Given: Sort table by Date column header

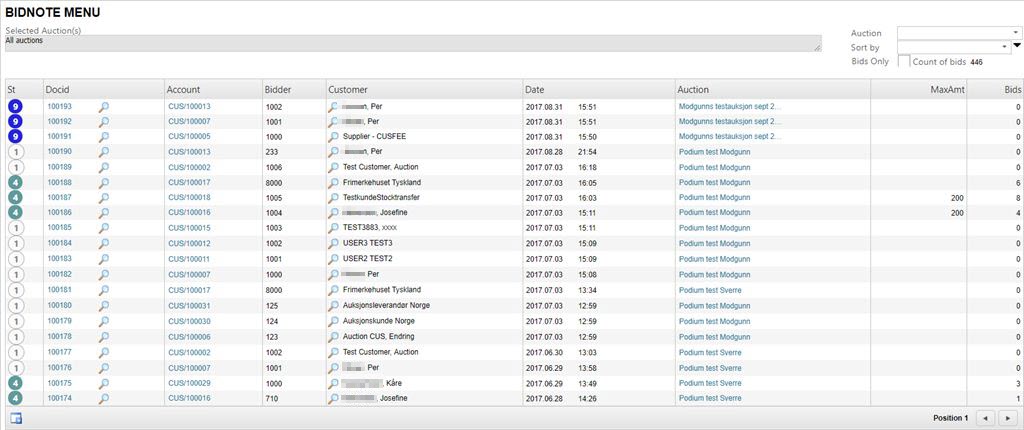Looking at the screenshot, I should pyautogui.click(x=535, y=90).
